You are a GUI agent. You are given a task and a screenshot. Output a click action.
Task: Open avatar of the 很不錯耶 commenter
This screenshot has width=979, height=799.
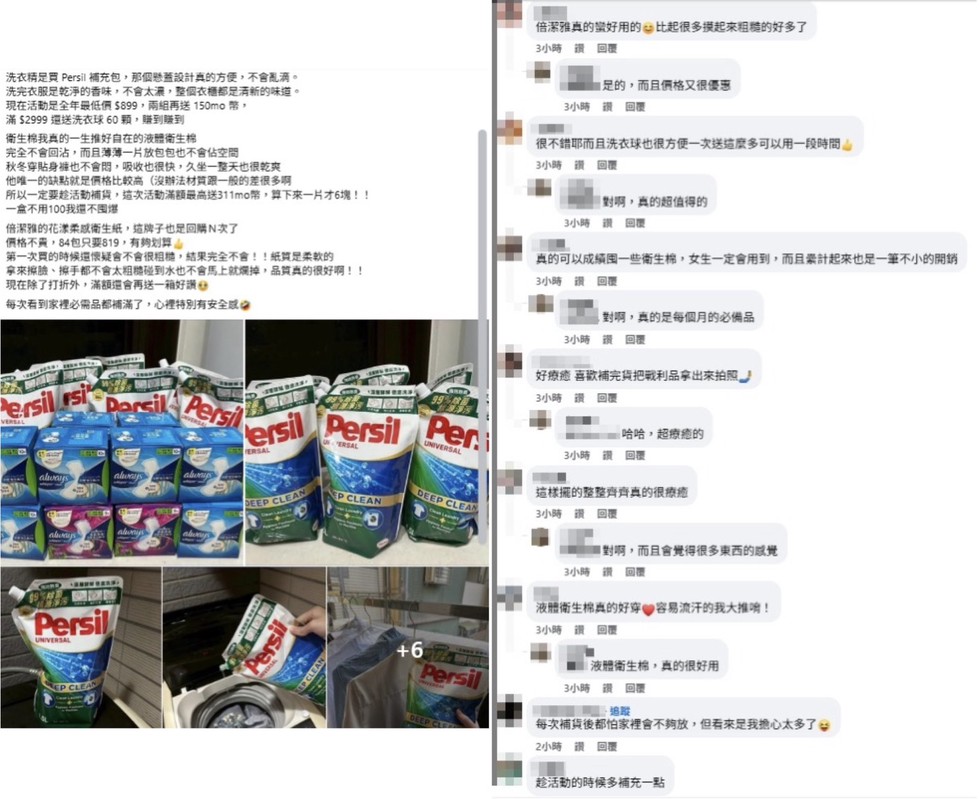click(510, 130)
